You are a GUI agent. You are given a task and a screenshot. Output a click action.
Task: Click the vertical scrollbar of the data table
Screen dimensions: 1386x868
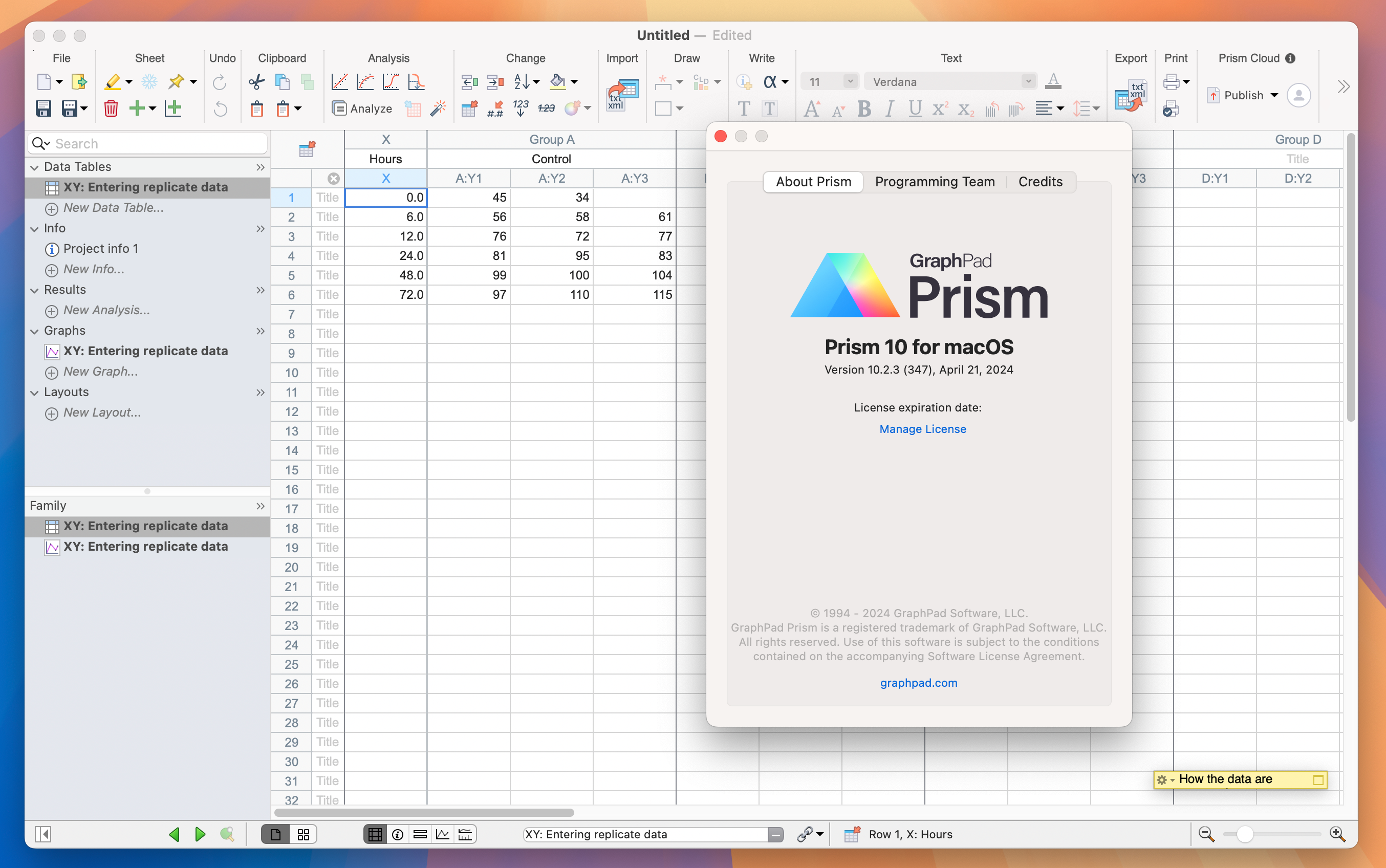point(1351,277)
